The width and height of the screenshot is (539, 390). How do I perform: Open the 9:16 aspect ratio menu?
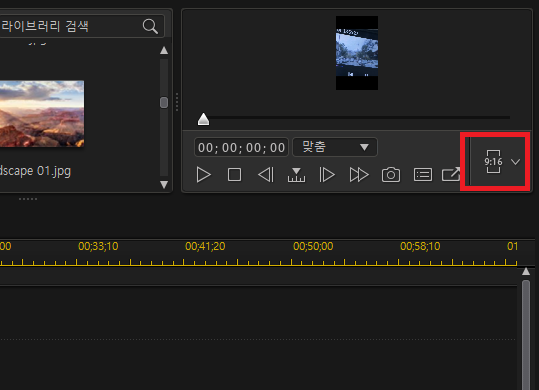(x=493, y=161)
